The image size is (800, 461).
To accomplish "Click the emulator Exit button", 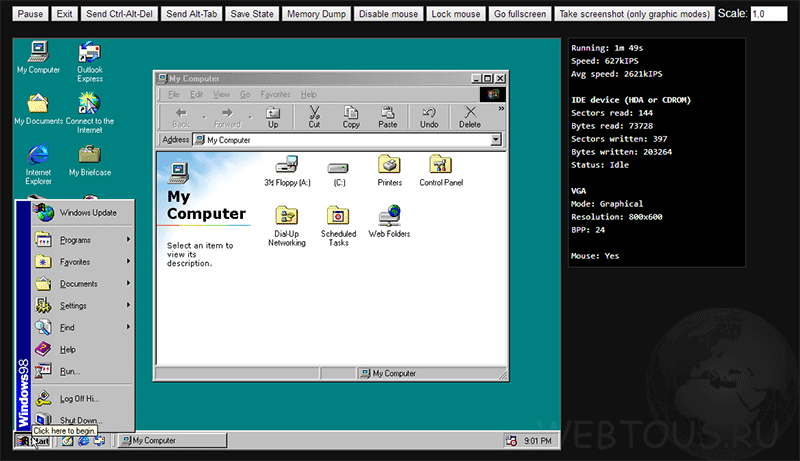I will click(x=64, y=14).
